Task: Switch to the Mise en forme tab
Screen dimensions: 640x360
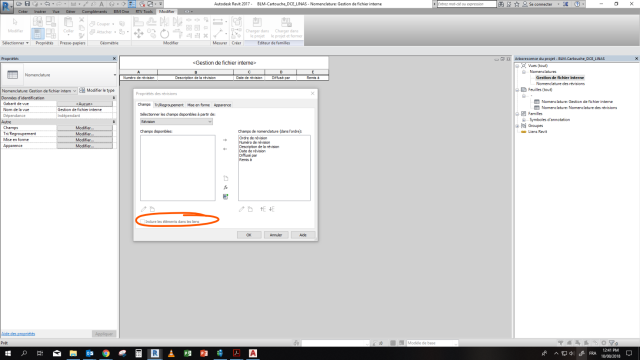Action: pos(198,105)
